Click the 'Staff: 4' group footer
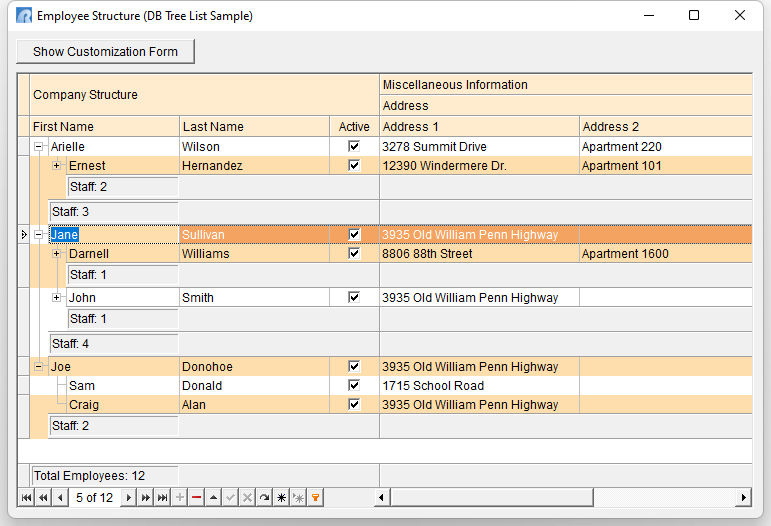This screenshot has width=771, height=526. click(114, 343)
